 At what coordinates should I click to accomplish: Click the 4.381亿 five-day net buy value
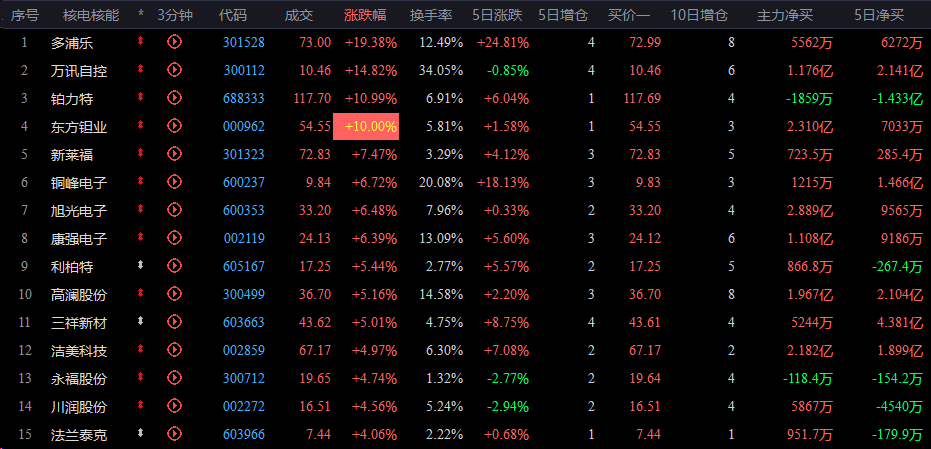click(900, 322)
